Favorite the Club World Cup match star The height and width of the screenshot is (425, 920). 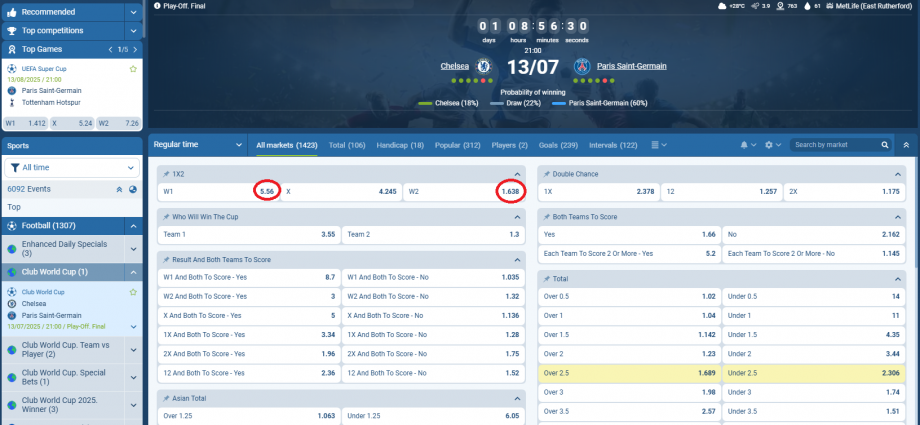coord(133,292)
